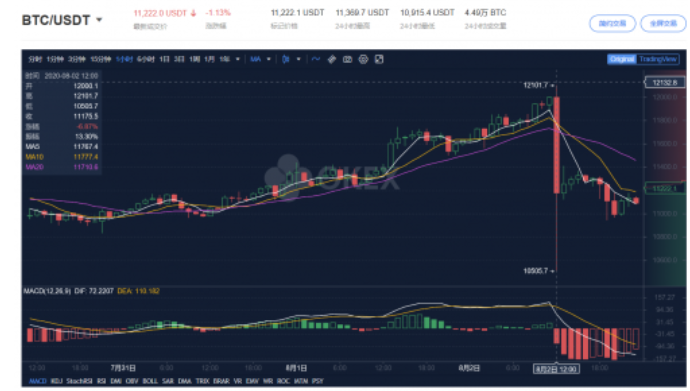This screenshot has height=391, width=690.
Task: Select the 1分钟 chart interval
Action: [55, 59]
